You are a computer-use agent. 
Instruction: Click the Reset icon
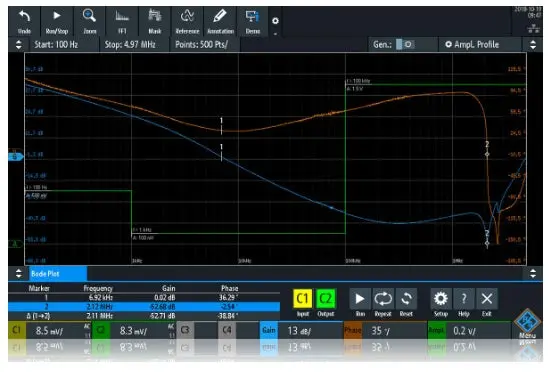pyautogui.click(x=406, y=299)
